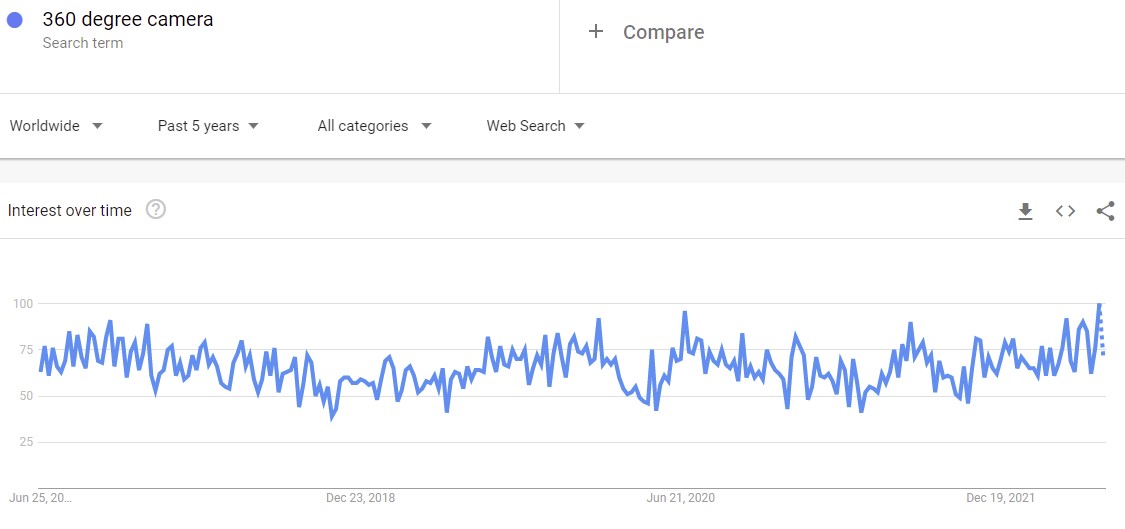Click the Jun 21, 2020 date label

click(x=681, y=497)
